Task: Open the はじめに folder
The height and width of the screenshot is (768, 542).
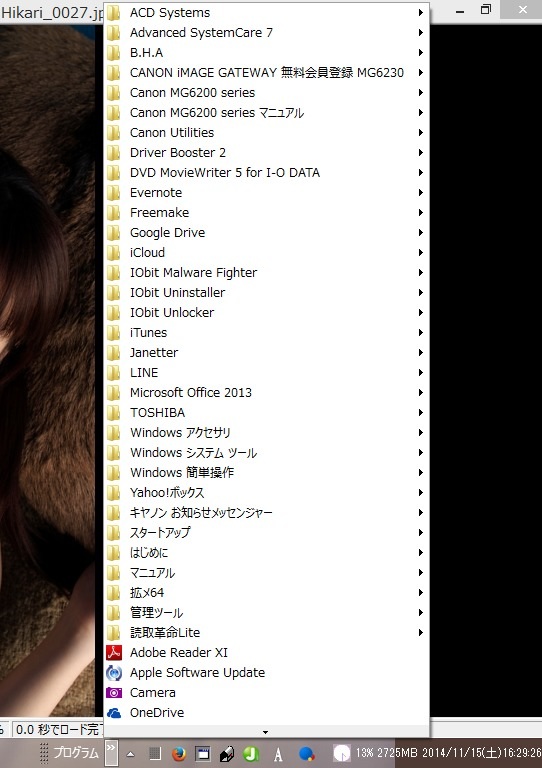Action: [267, 552]
